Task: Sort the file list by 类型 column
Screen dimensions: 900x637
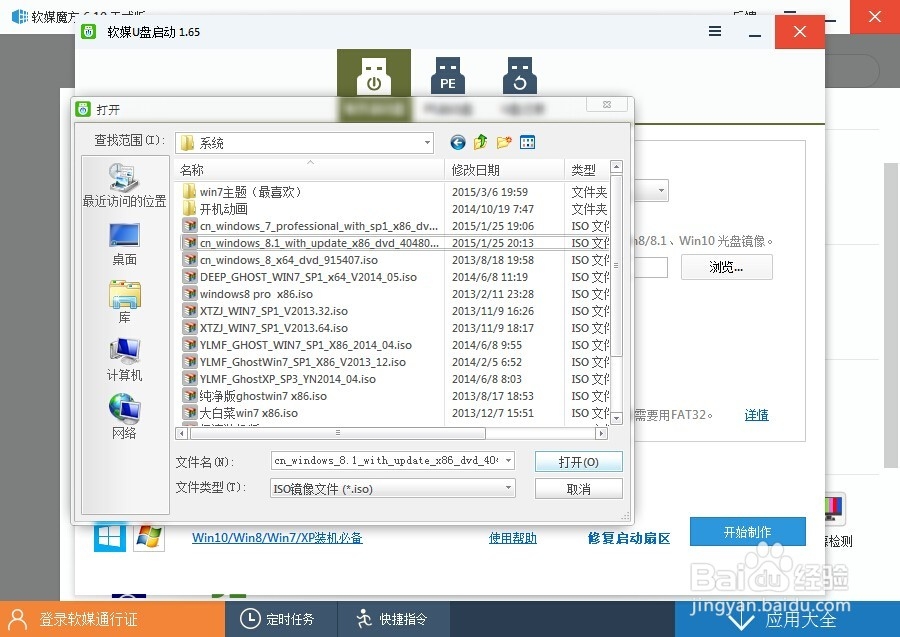Action: [x=587, y=170]
